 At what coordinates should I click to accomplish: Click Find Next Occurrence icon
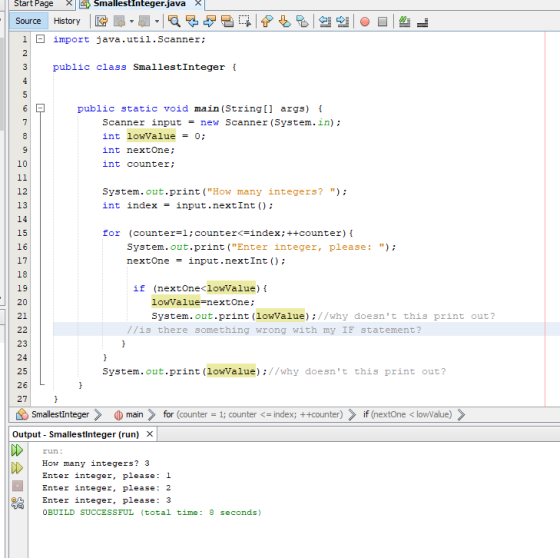tap(209, 21)
